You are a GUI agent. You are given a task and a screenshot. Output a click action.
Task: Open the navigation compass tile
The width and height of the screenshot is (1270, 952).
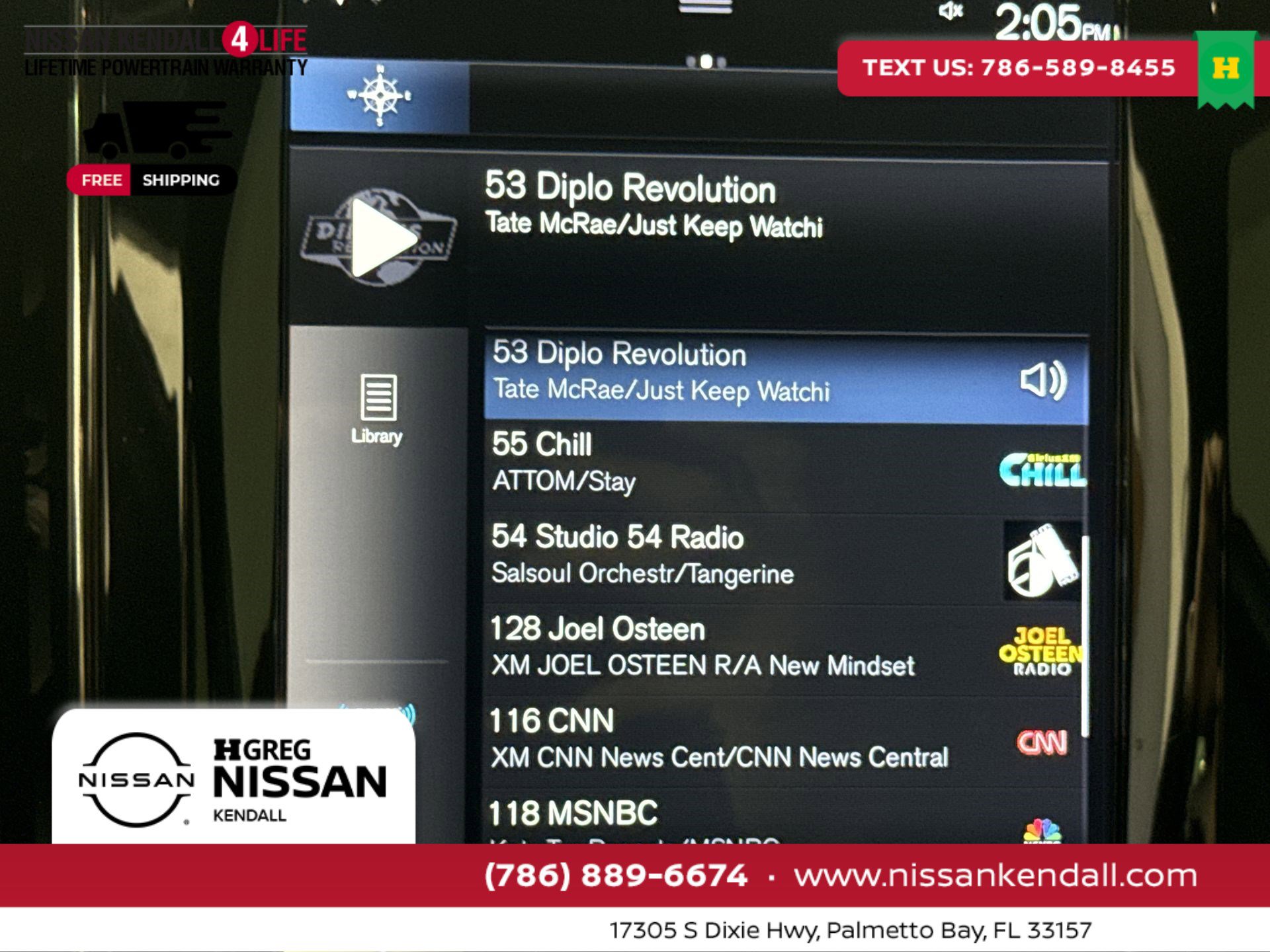[380, 97]
